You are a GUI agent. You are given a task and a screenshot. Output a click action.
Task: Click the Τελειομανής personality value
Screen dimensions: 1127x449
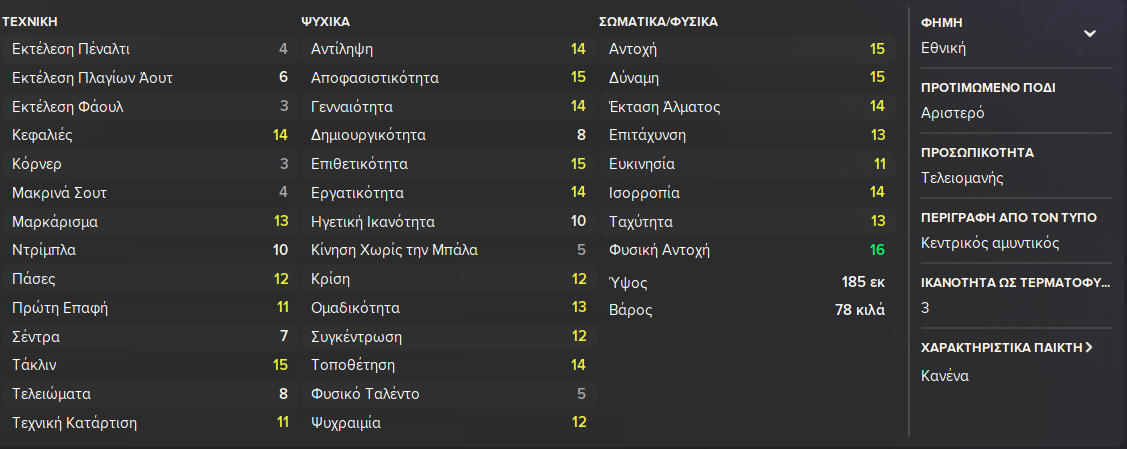point(962,178)
